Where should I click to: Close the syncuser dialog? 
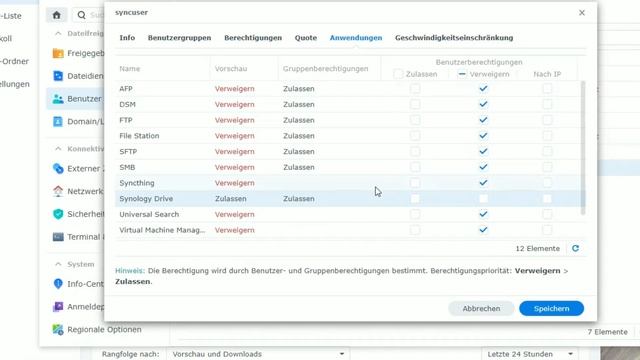(x=582, y=13)
